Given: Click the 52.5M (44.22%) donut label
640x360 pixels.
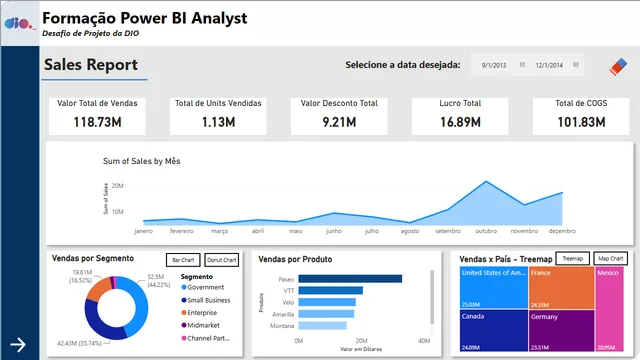Looking at the screenshot, I should [x=158, y=280].
